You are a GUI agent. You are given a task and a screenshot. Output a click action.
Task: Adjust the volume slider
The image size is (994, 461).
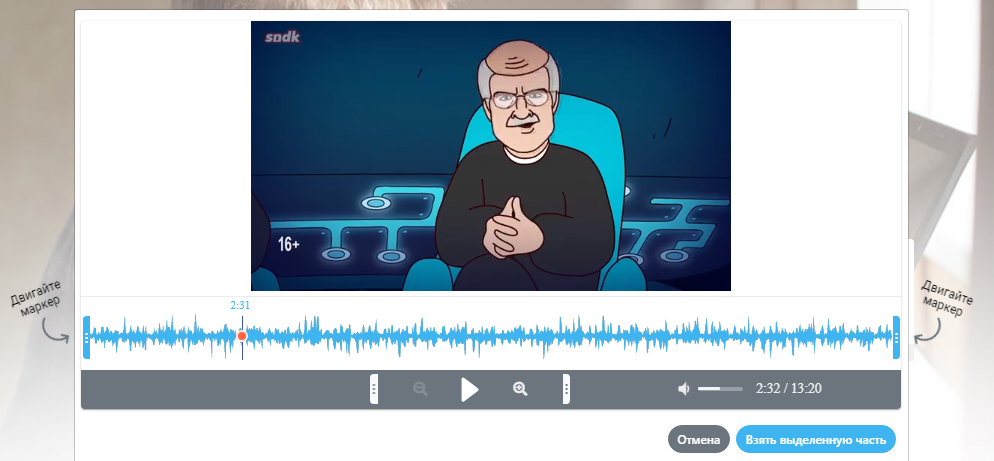(720, 389)
